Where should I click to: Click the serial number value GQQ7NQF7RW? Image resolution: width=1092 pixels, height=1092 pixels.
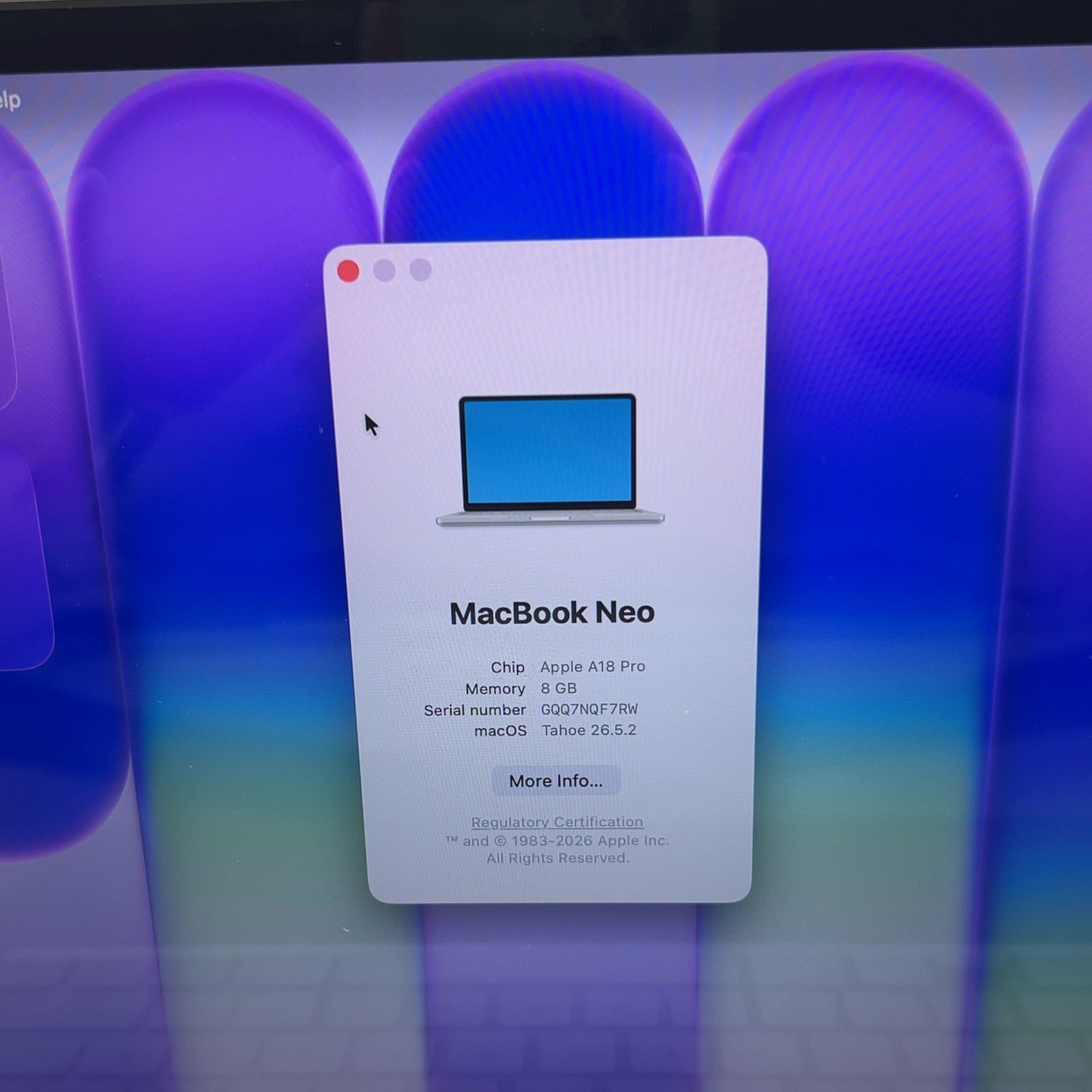coord(589,709)
